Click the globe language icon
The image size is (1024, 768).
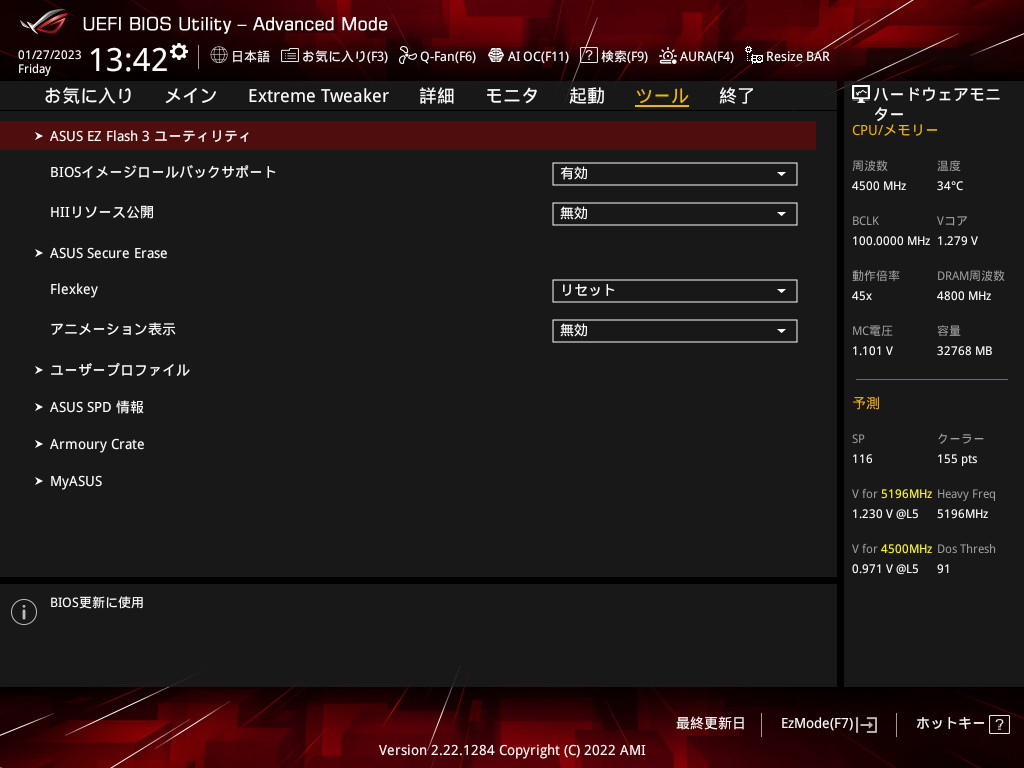pos(219,55)
